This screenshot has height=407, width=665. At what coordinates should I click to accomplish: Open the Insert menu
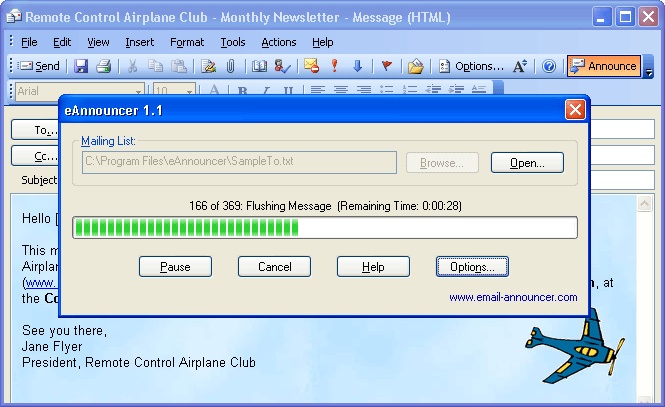pyautogui.click(x=140, y=42)
